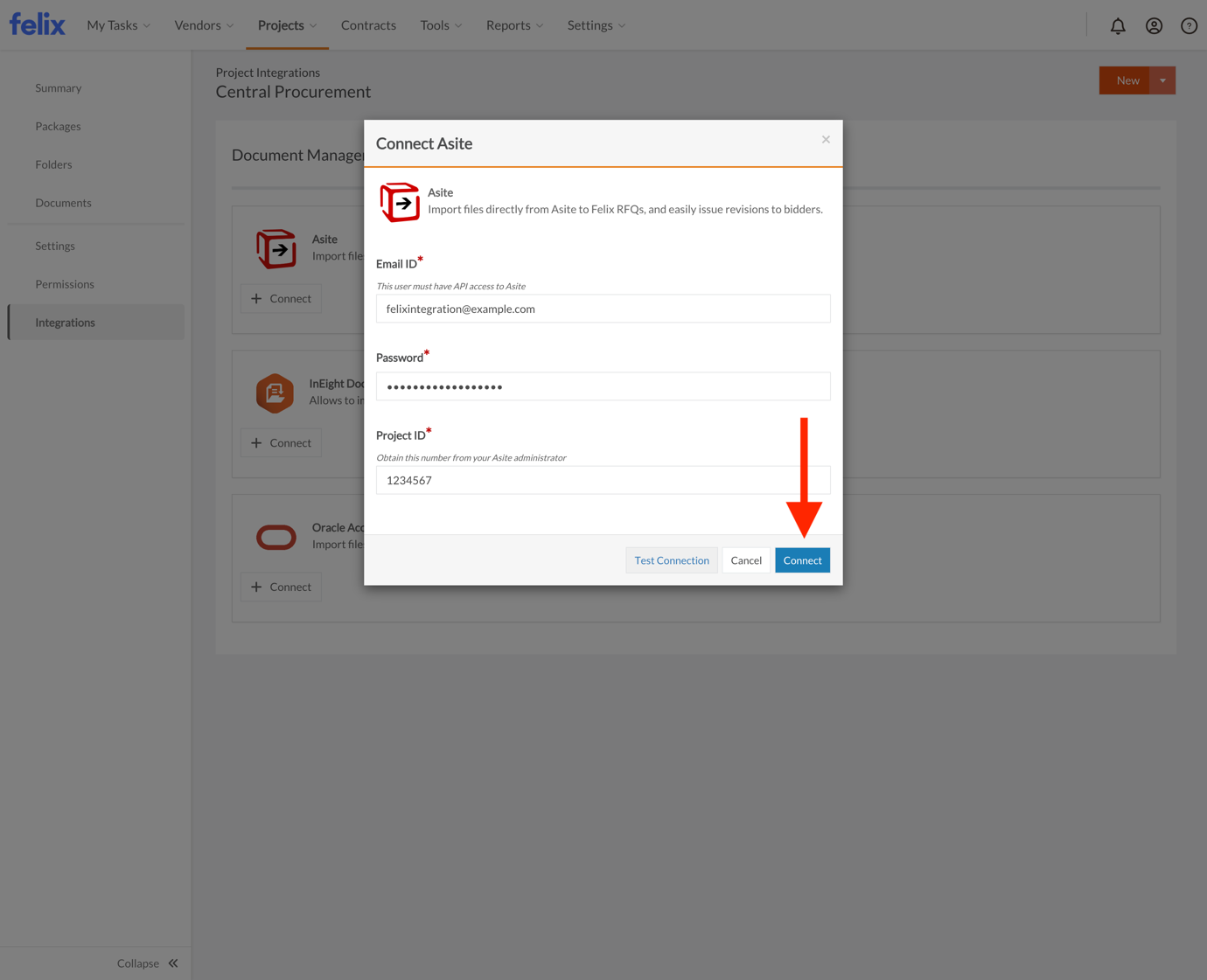Viewport: 1207px width, 980px height.
Task: Click Connect under Oracle Aconex card
Action: click(281, 587)
